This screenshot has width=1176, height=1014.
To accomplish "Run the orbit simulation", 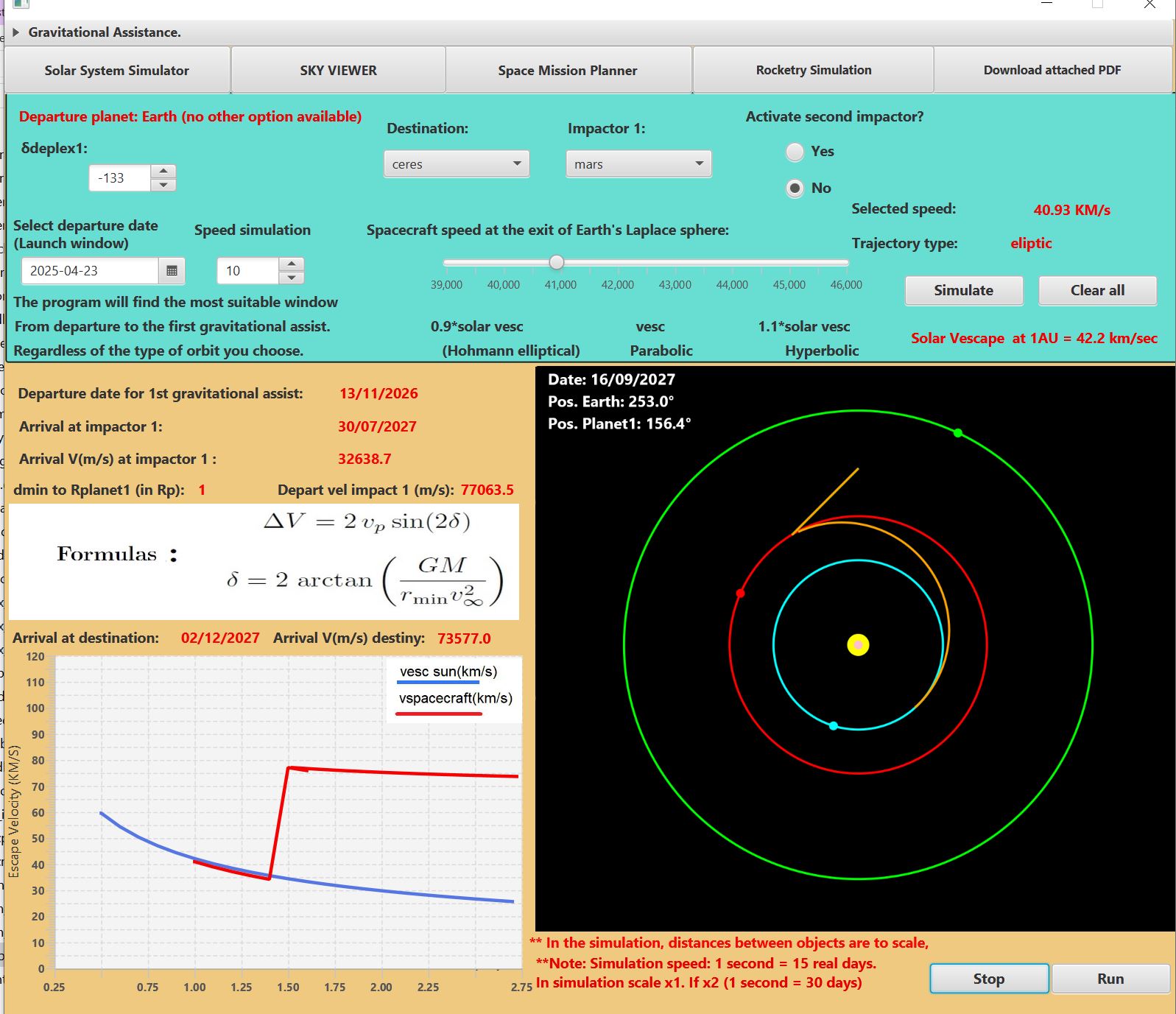I will tap(1110, 979).
